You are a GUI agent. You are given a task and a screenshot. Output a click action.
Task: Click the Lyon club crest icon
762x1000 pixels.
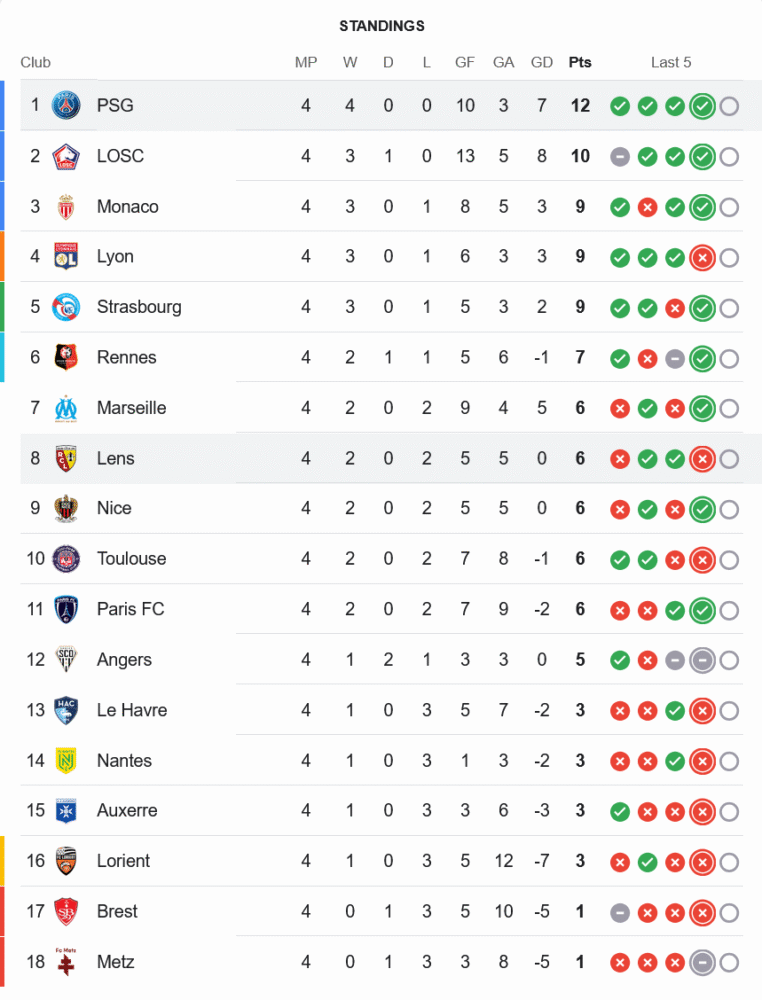[66, 257]
